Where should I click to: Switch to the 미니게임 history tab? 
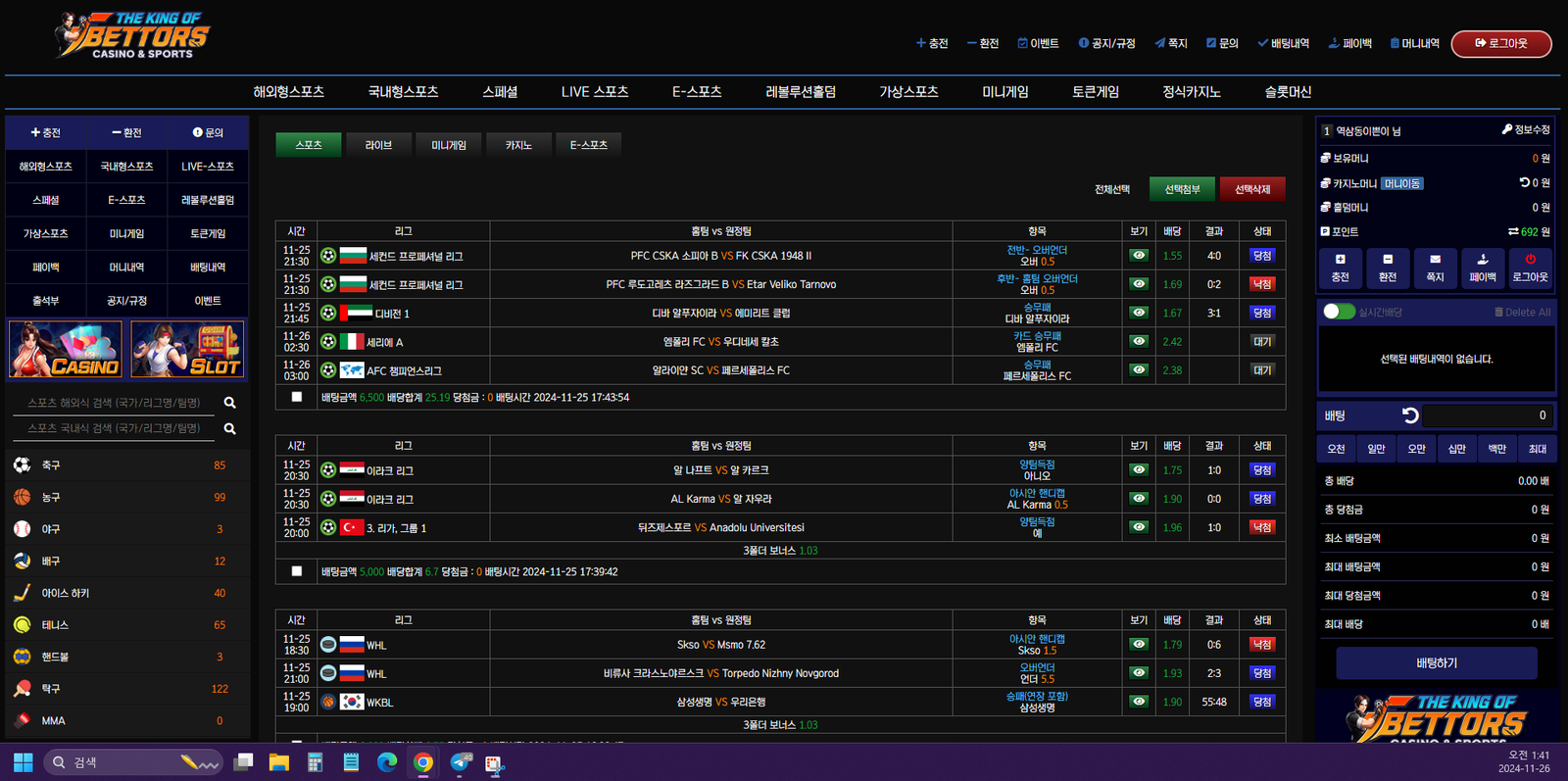click(449, 145)
